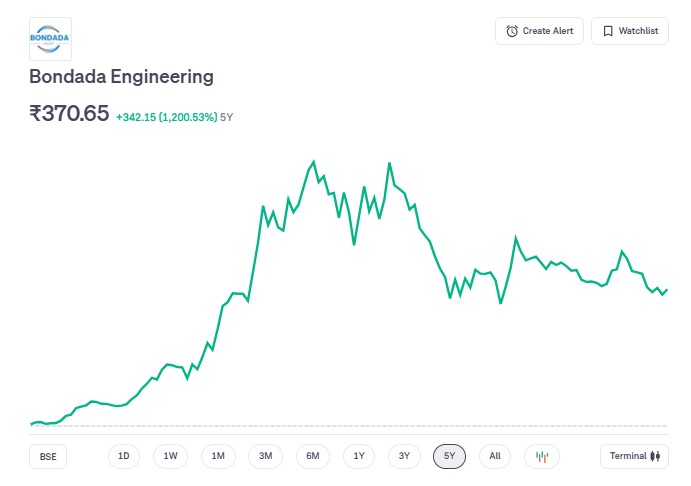Viewport: 691px width, 486px height.
Task: Click the dashed baseline of the chart
Action: pyautogui.click(x=350, y=427)
